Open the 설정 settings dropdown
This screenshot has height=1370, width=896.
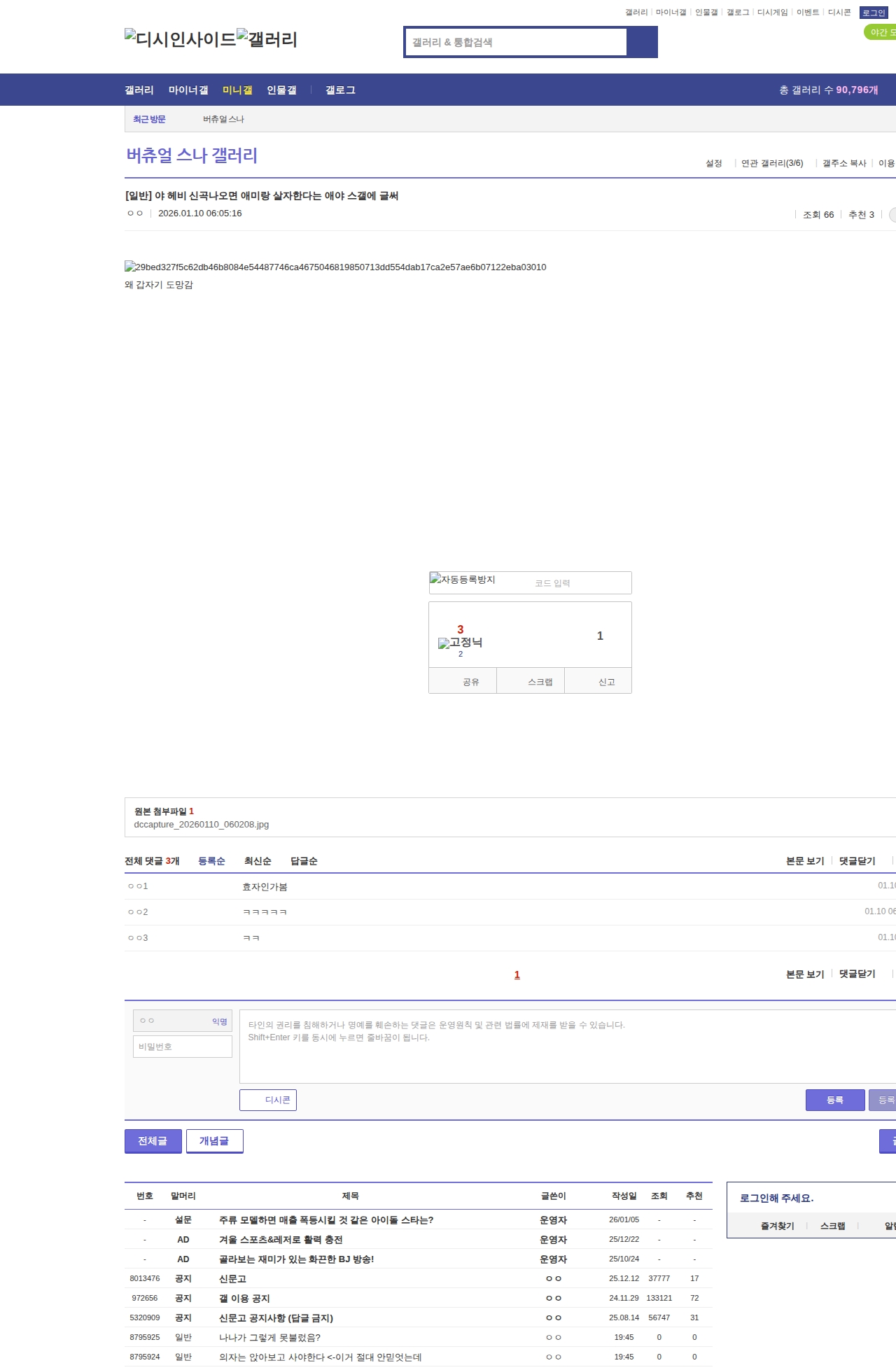coord(714,163)
